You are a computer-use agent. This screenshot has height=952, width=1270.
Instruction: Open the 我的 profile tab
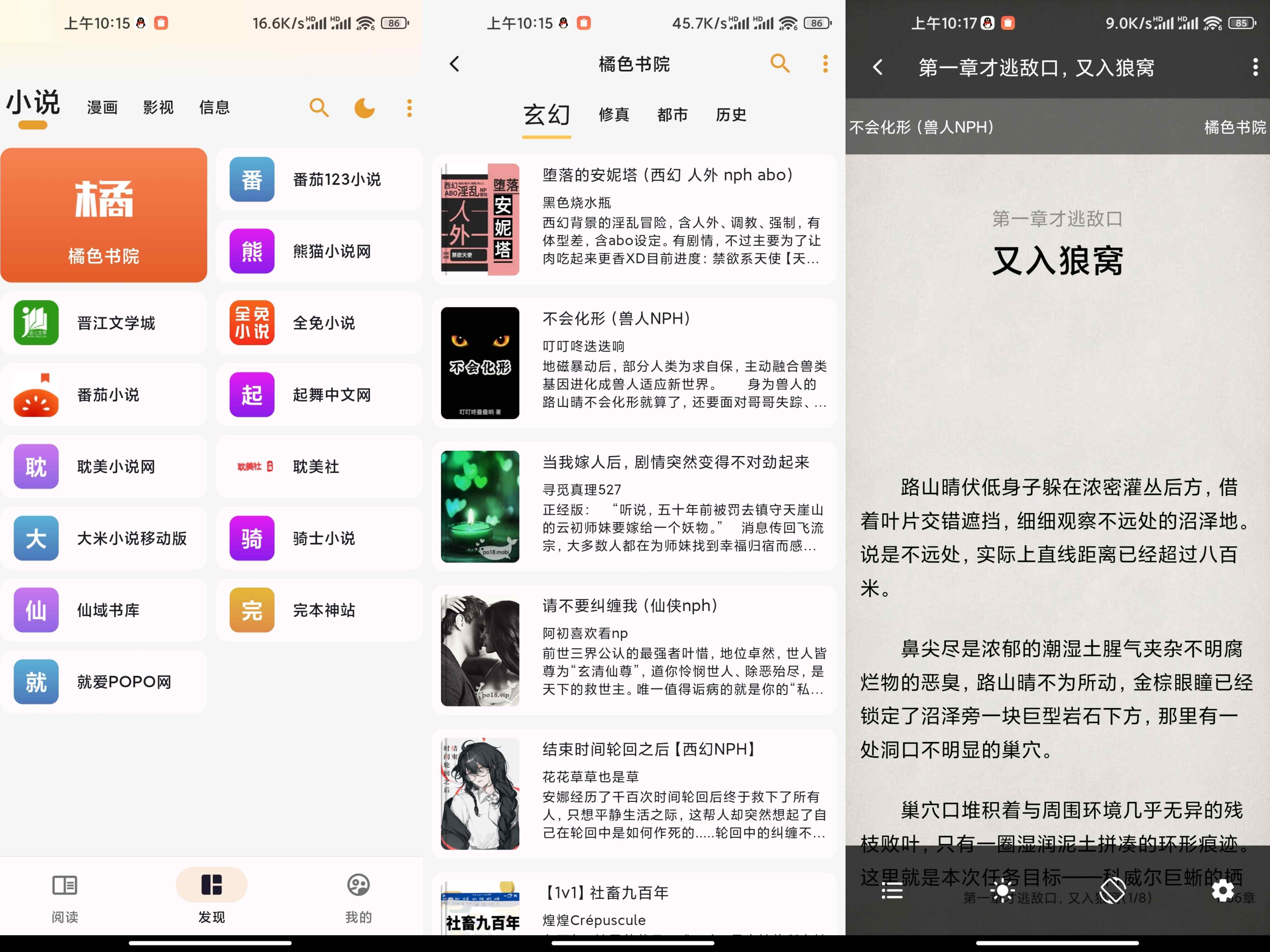click(x=358, y=898)
